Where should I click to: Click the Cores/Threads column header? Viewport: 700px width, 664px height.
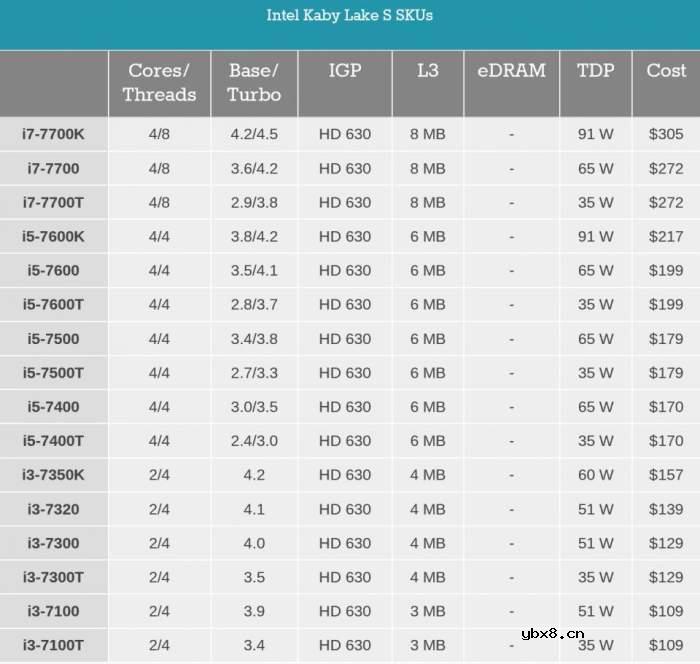click(159, 83)
